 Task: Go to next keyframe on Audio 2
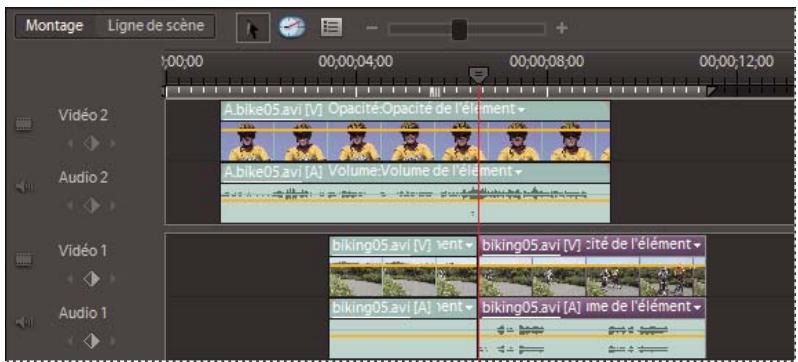[112, 206]
